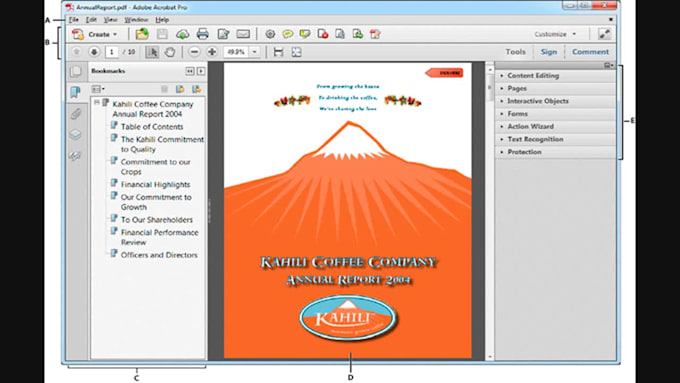Click the edit PDF form icon with pencil
Screen dimensions: 680x383
pyautogui.click(x=375, y=34)
